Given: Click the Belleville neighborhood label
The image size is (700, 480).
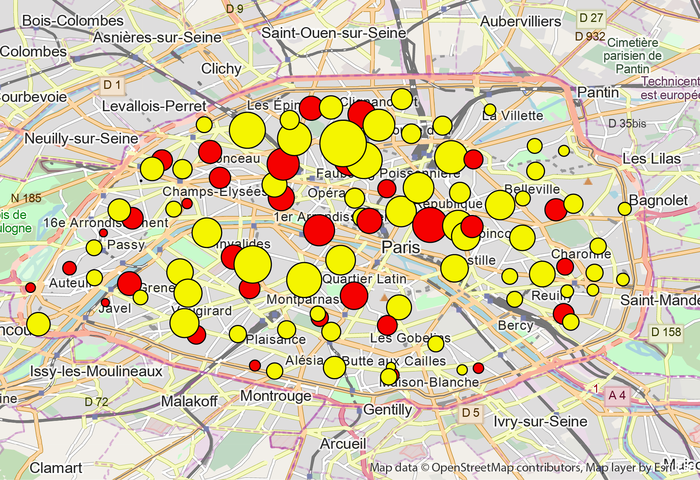Looking at the screenshot, I should click(x=532, y=189).
